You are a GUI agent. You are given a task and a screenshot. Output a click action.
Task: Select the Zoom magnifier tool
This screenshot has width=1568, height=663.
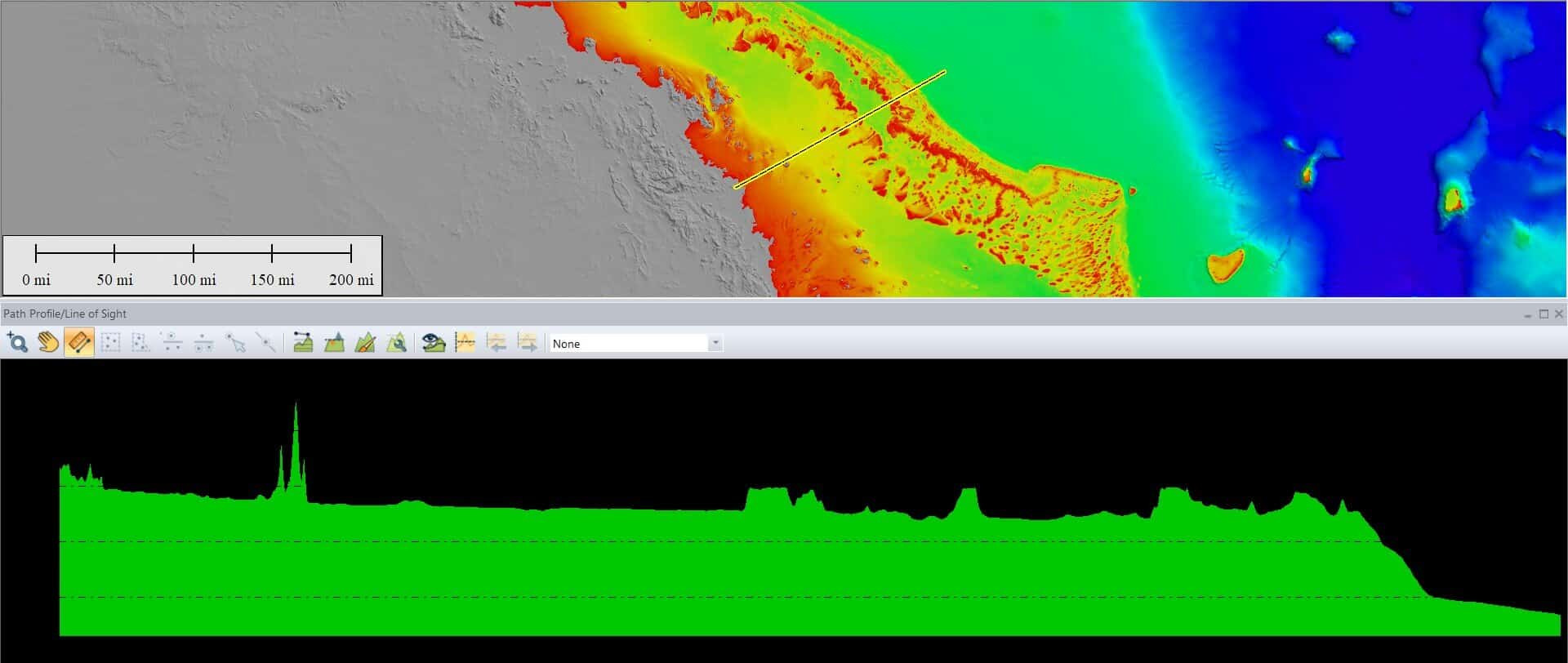point(17,343)
